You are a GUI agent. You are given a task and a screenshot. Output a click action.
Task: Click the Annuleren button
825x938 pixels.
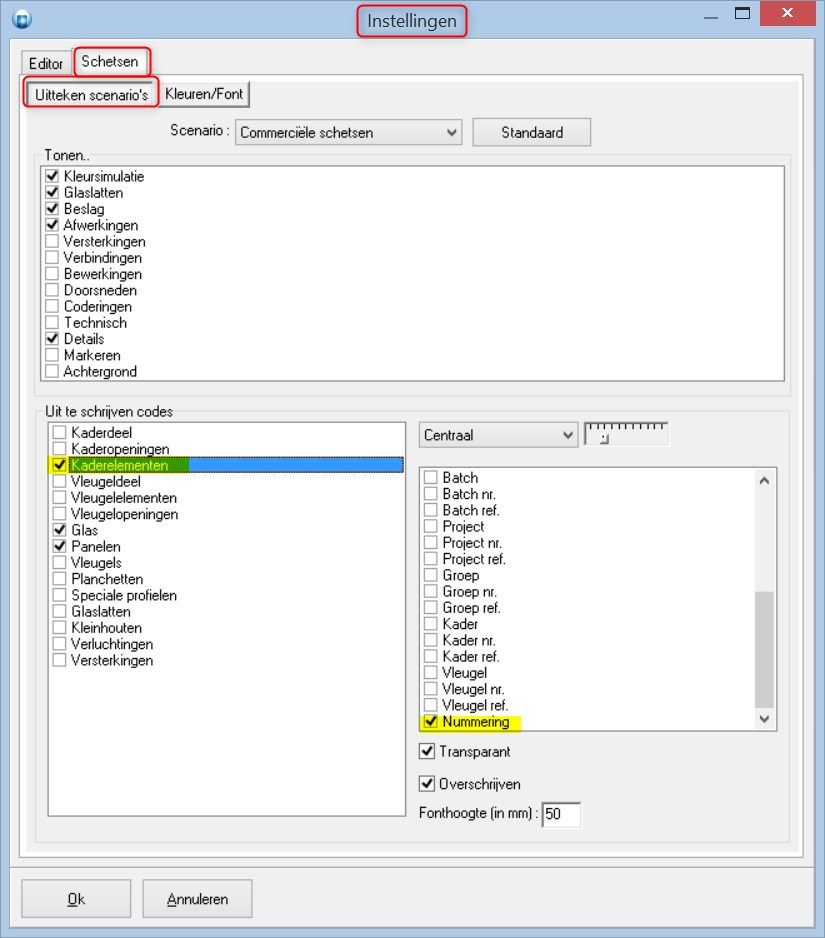[197, 899]
